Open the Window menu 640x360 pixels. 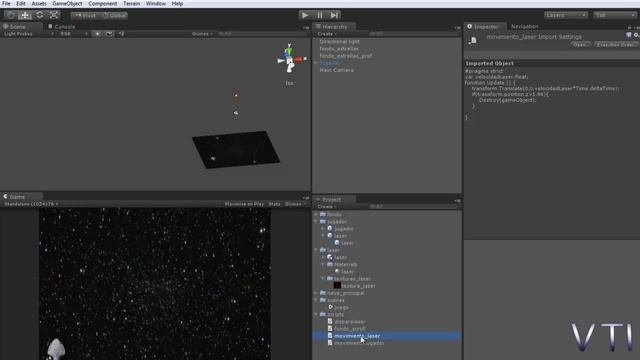click(x=156, y=4)
